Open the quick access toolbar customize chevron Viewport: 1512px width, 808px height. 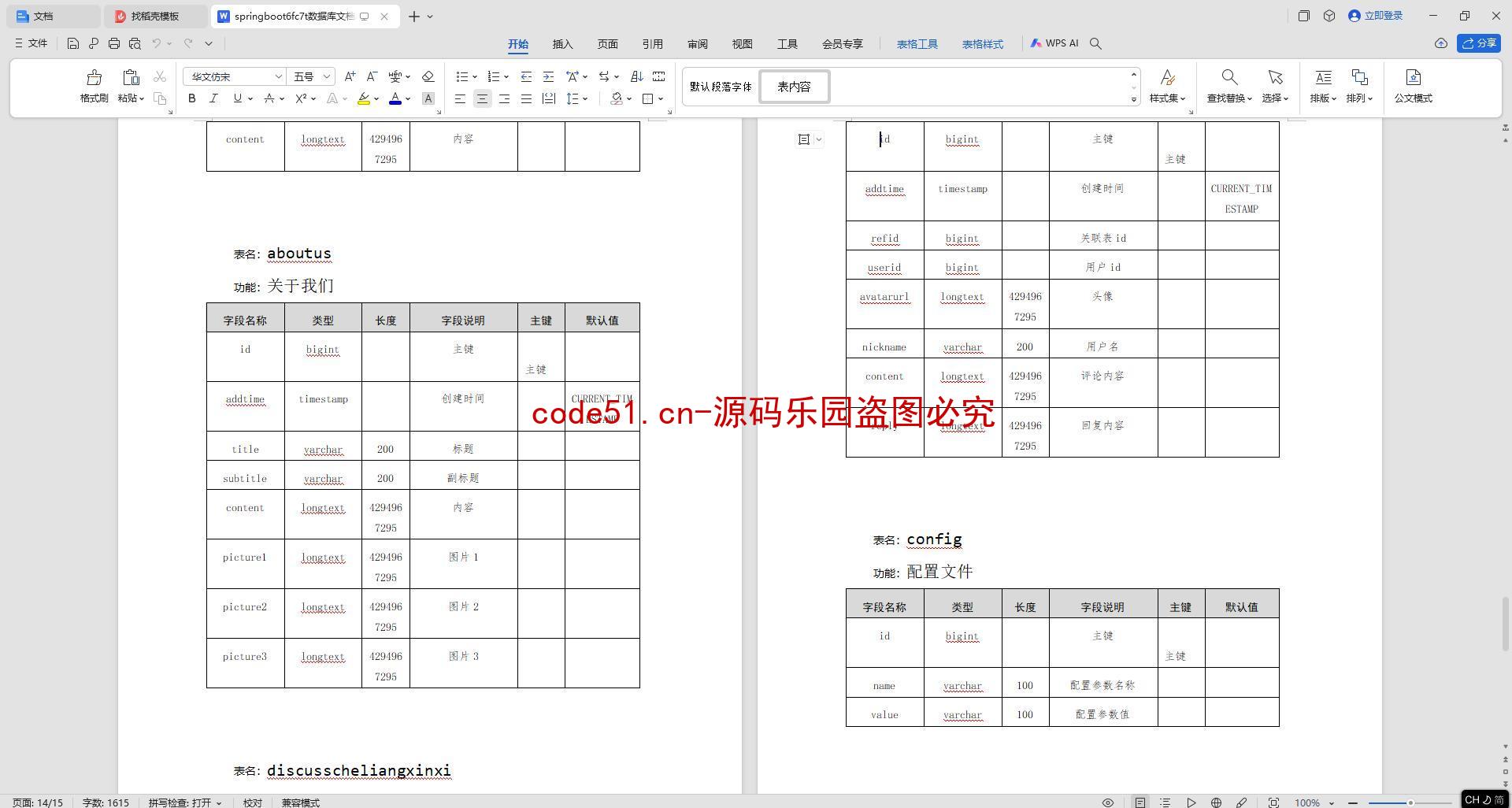[x=209, y=43]
